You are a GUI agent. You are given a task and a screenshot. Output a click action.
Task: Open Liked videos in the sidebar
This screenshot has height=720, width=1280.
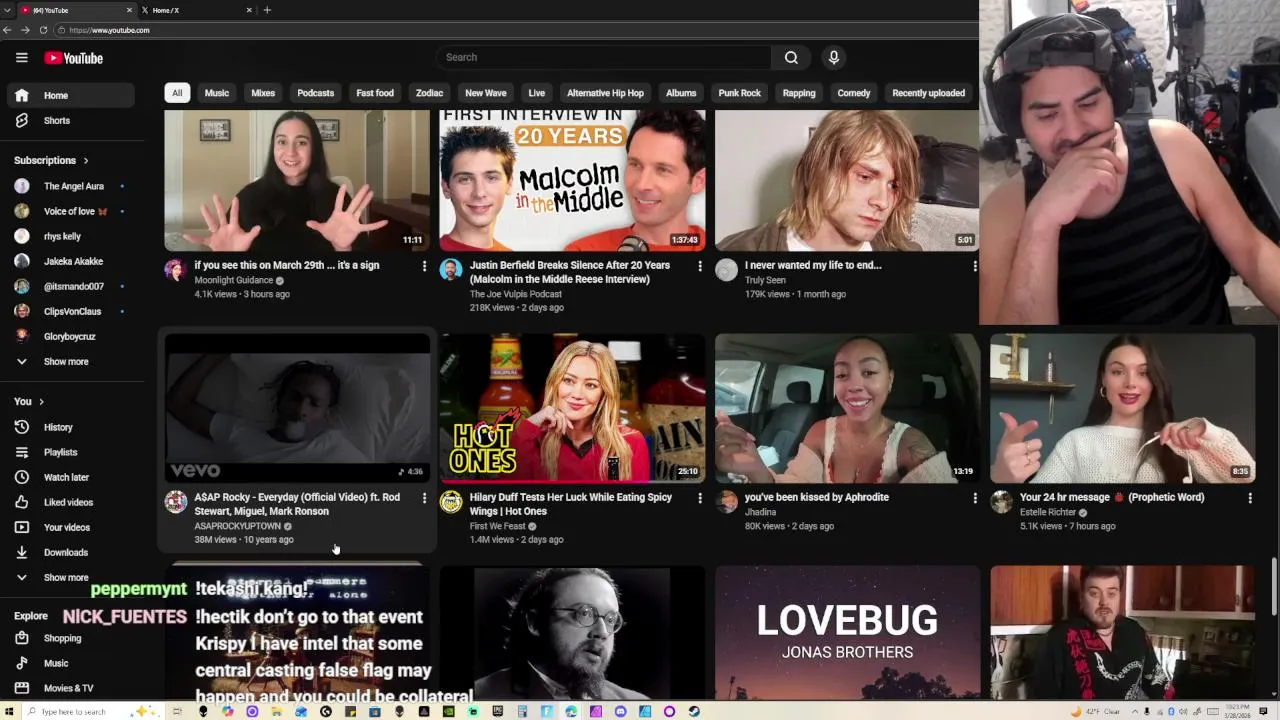pos(70,502)
